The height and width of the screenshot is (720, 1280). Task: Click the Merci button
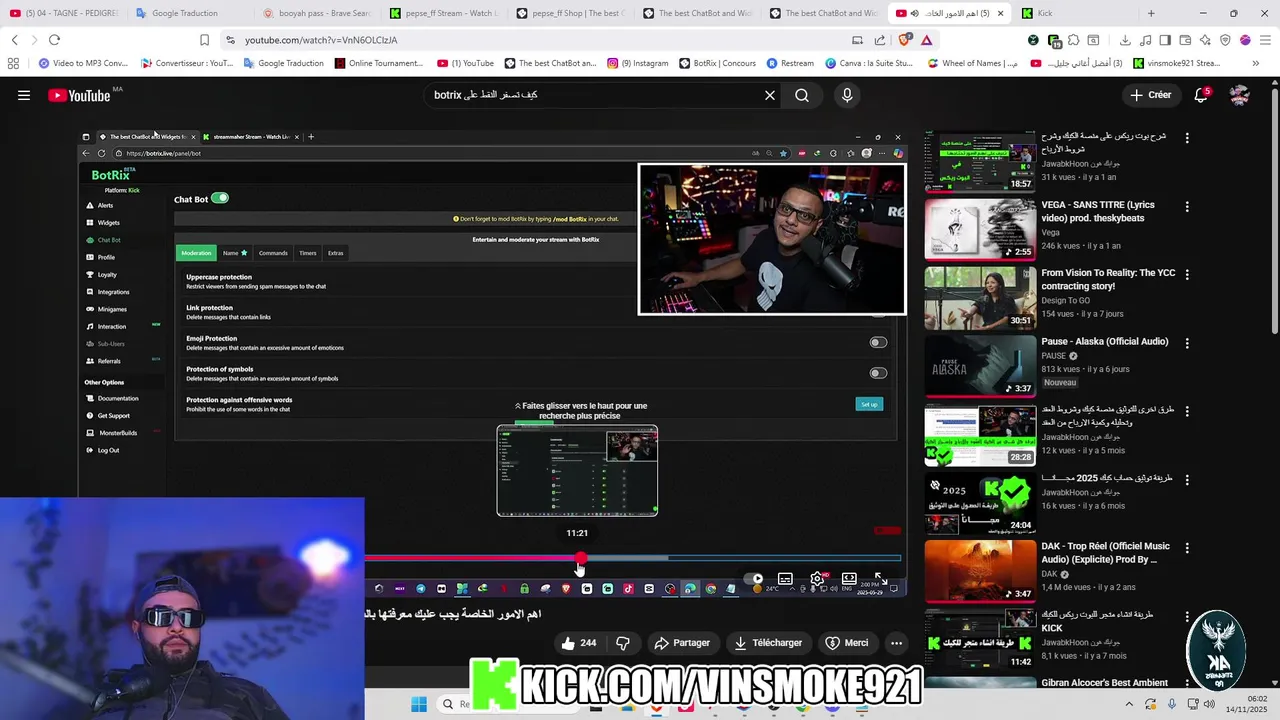(847, 643)
